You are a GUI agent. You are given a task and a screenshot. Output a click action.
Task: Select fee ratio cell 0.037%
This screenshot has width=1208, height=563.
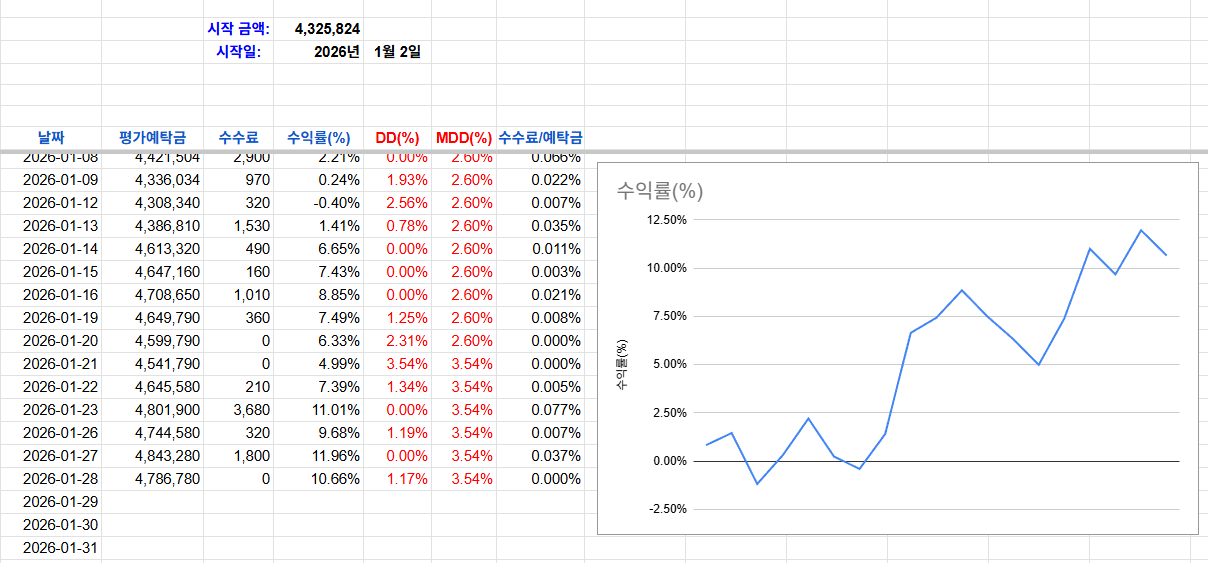click(540, 456)
